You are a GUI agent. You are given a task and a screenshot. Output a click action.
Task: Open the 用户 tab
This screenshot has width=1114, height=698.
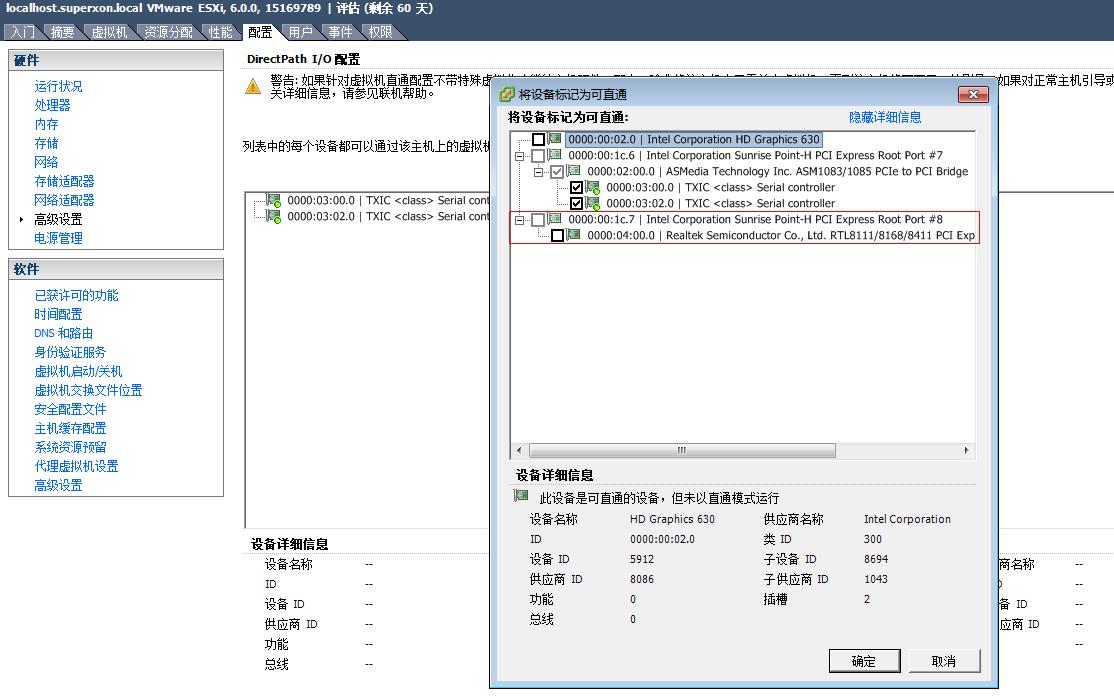301,32
